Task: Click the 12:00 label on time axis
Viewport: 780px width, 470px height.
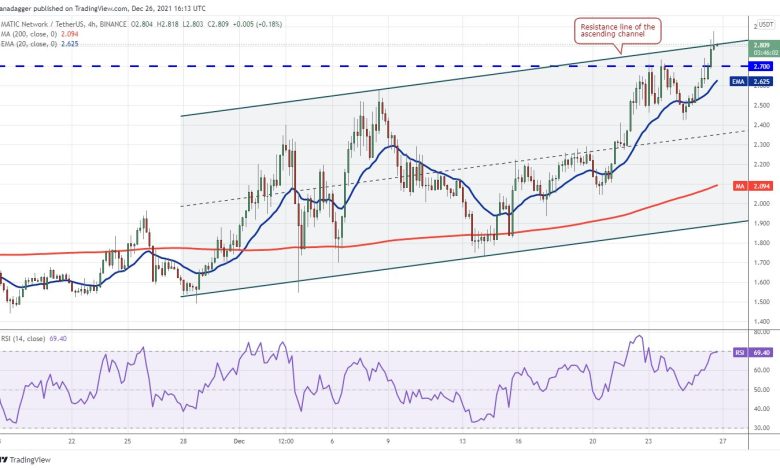Action: pyautogui.click(x=285, y=440)
